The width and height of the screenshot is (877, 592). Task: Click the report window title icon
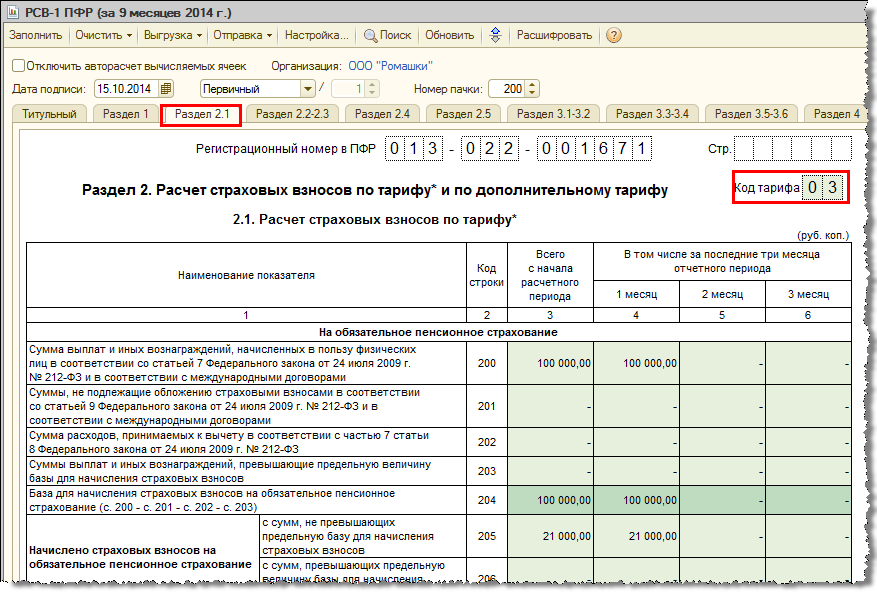tap(13, 12)
